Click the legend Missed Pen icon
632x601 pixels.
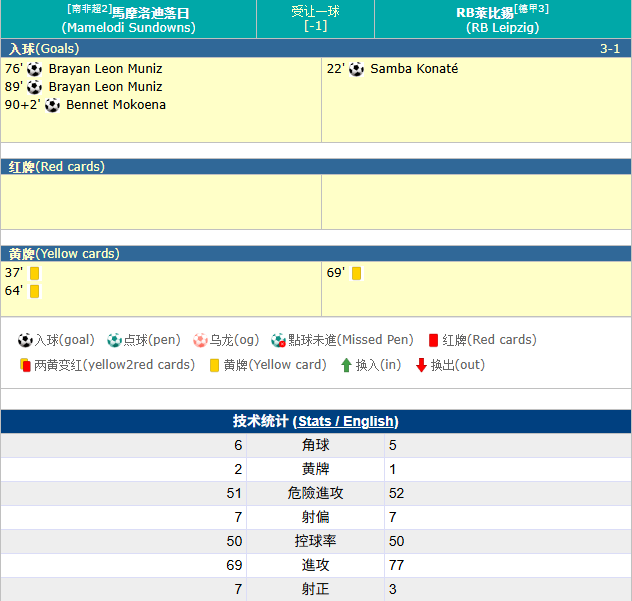pos(279,340)
